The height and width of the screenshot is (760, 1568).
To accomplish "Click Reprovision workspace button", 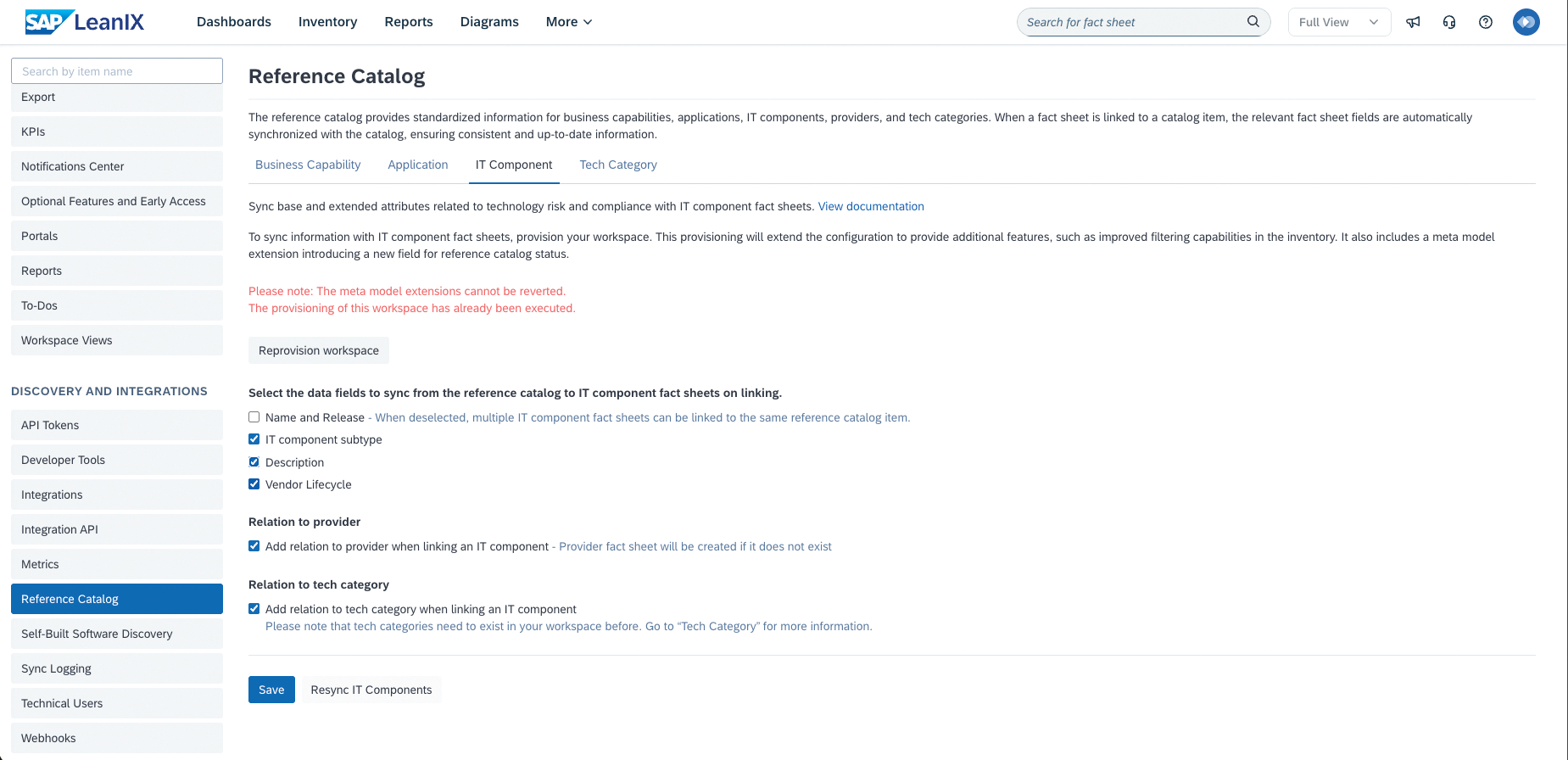I will [319, 350].
